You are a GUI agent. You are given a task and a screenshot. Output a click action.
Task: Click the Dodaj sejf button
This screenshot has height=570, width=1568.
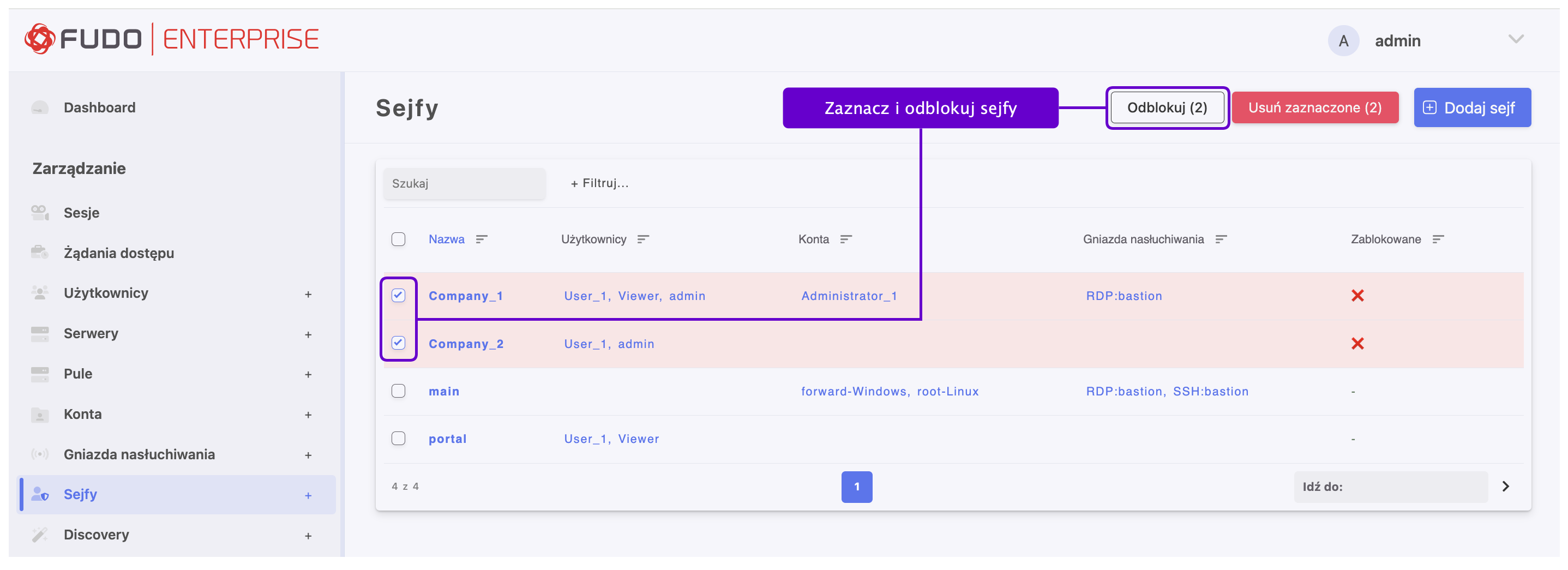click(1472, 108)
